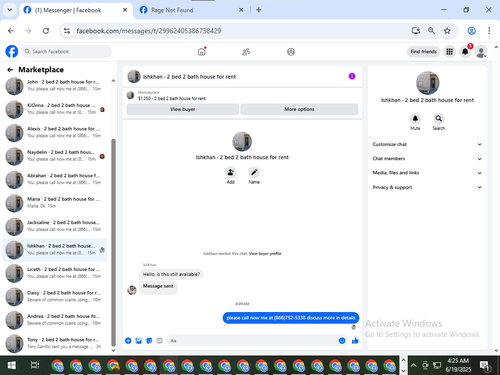Open the Abrahan conversation

(x=55, y=179)
